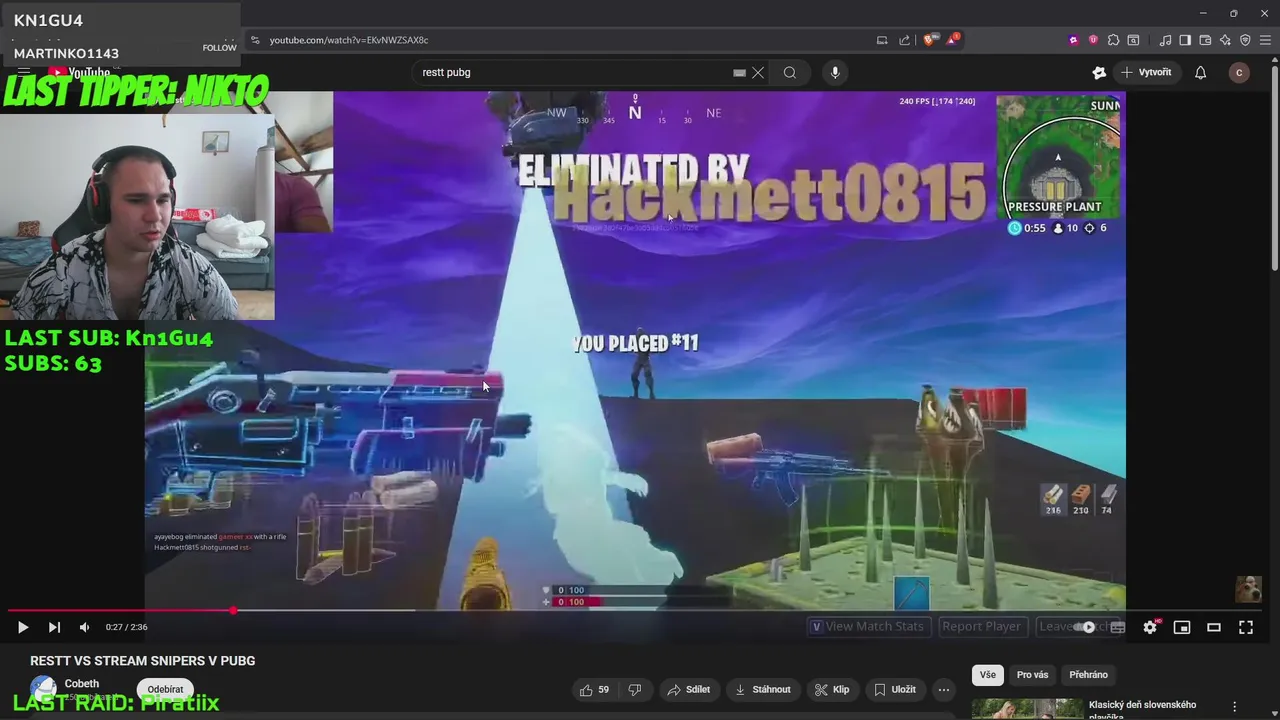This screenshot has width=1280, height=720.
Task: Click install/cast icon in address bar
Action: pyautogui.click(x=882, y=40)
